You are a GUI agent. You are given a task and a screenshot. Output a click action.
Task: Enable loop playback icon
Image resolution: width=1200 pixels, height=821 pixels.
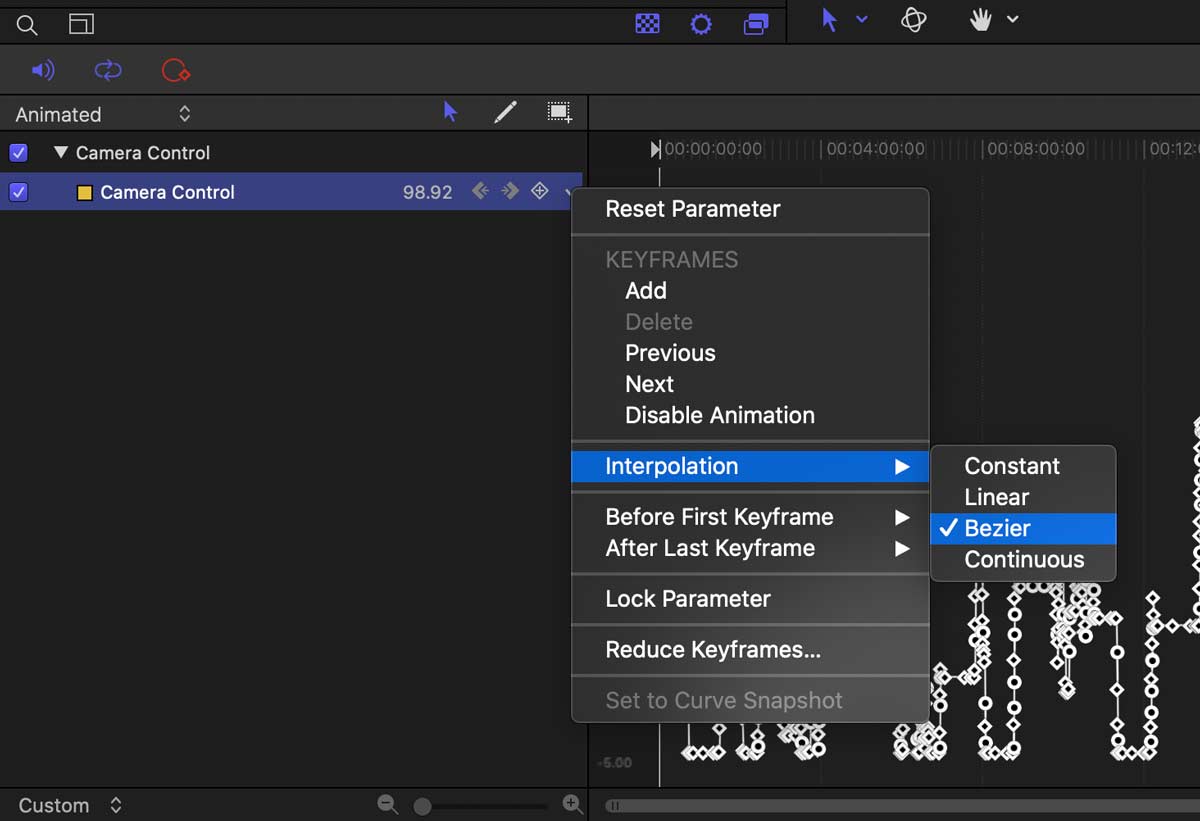[108, 70]
